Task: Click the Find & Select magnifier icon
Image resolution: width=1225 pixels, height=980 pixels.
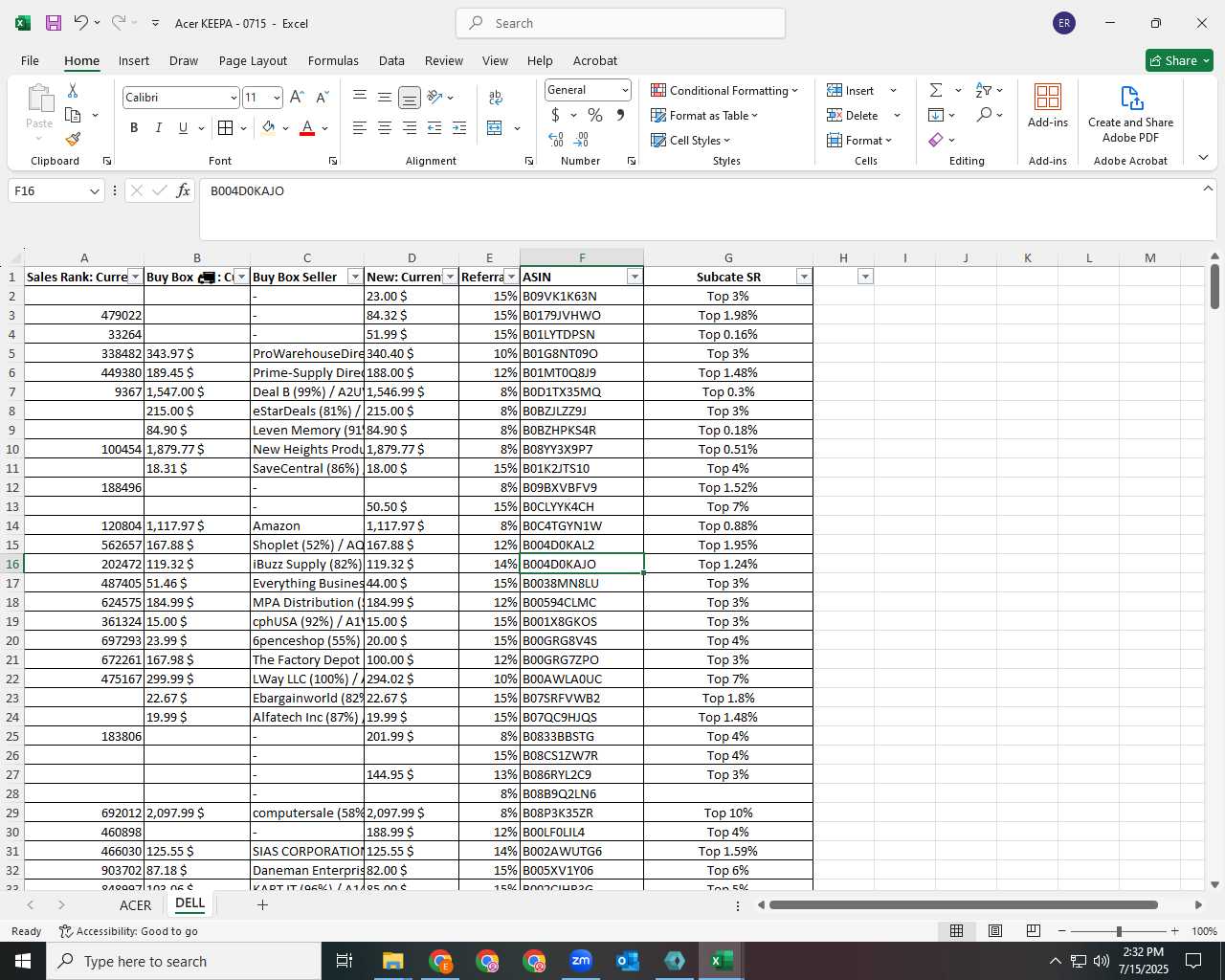Action: 984,115
